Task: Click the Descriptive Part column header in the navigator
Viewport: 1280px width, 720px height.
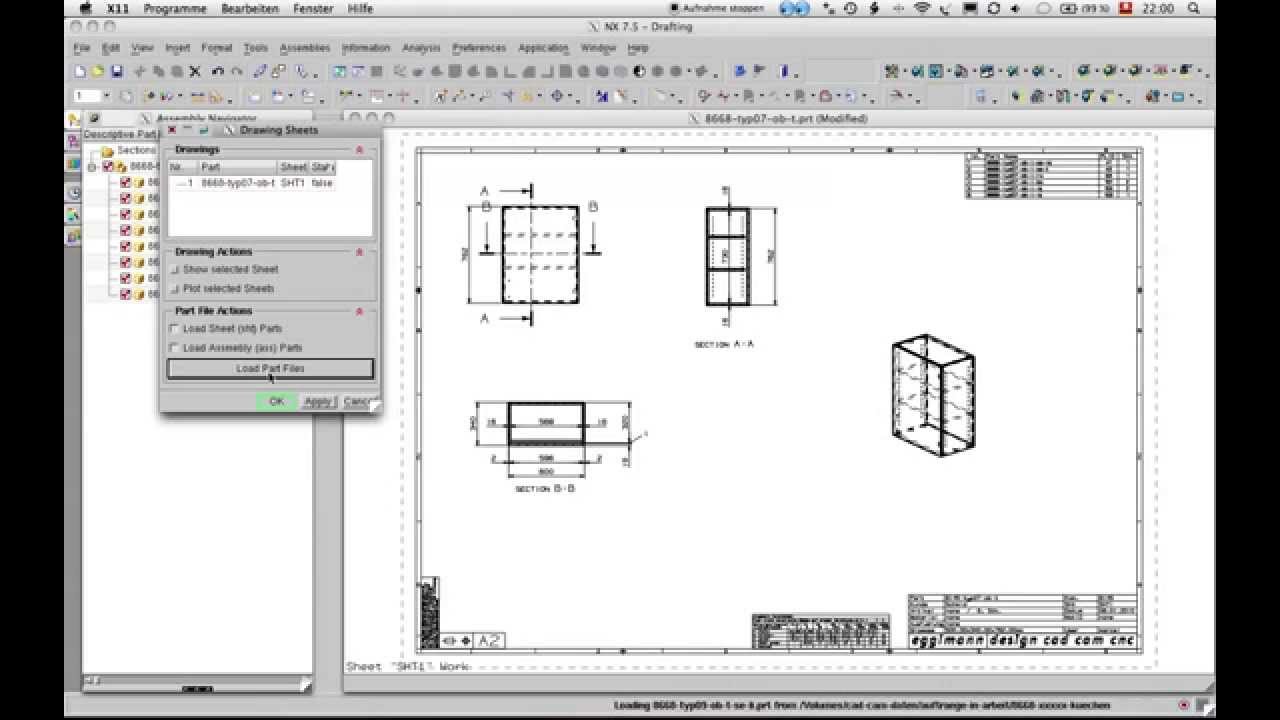Action: (120, 135)
